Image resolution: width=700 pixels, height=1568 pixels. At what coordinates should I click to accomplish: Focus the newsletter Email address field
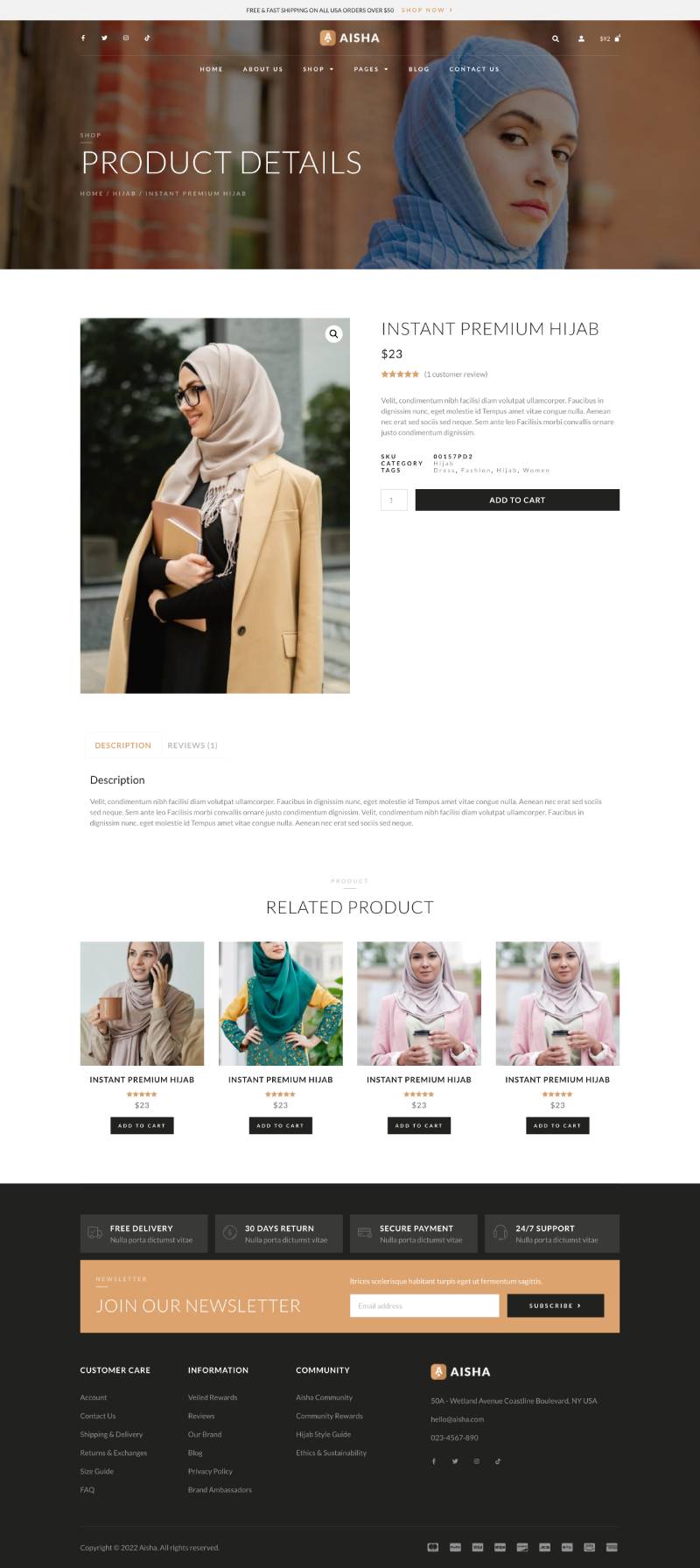click(x=424, y=1305)
